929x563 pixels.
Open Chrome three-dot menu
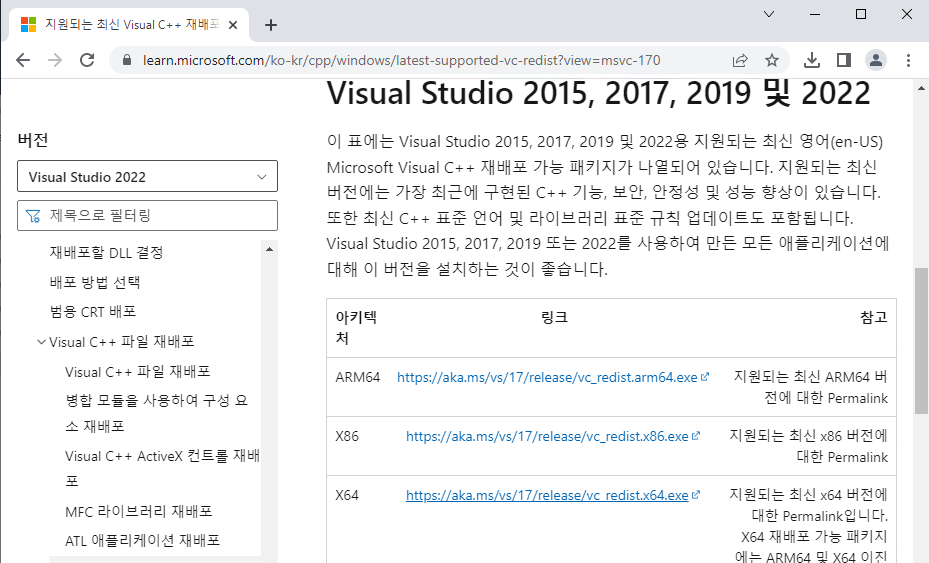tap(908, 60)
